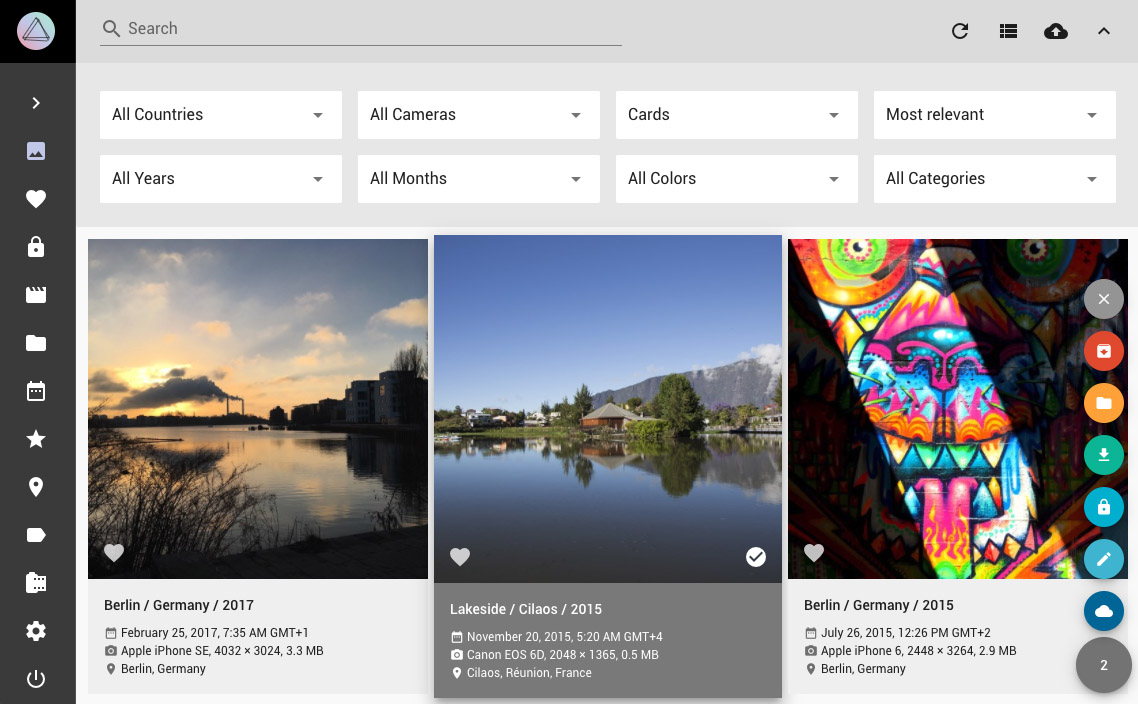1138x704 pixels.
Task: Open the Calendar section in the sidebar
Action: (36, 391)
